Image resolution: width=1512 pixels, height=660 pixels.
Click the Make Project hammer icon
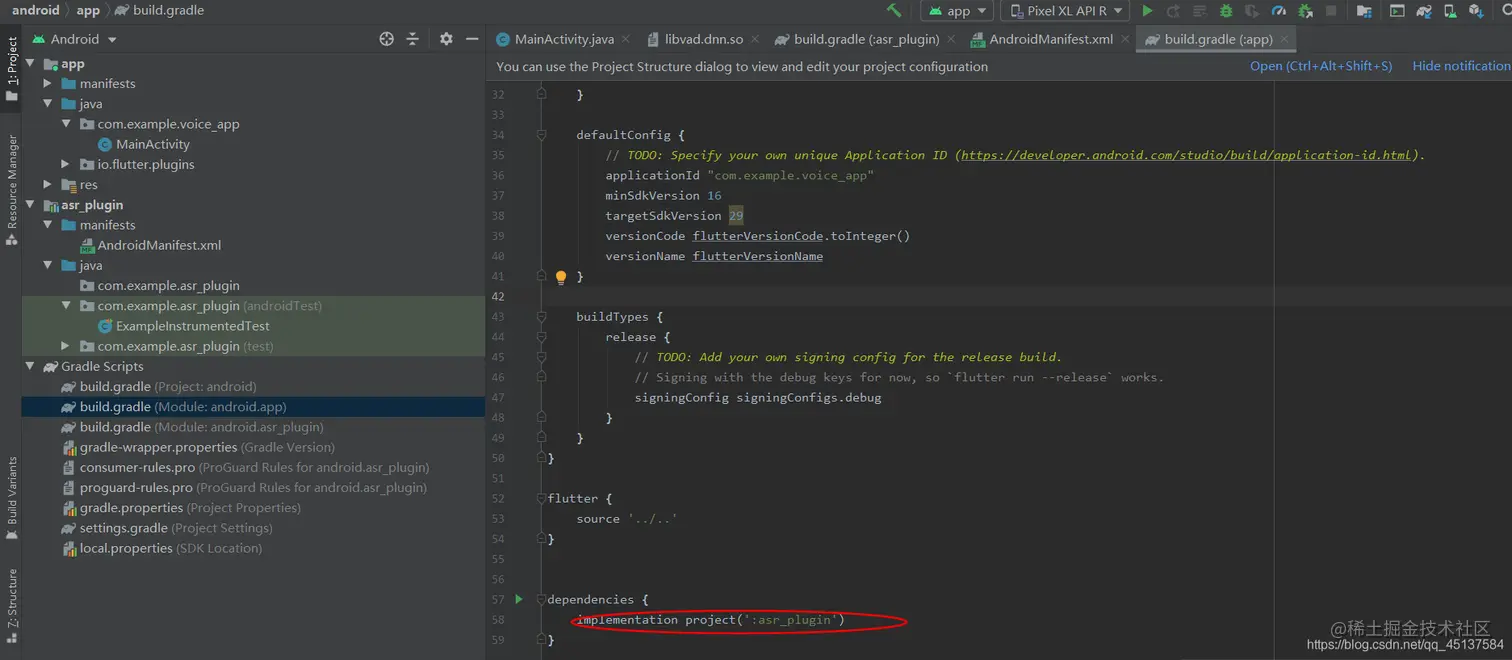894,11
